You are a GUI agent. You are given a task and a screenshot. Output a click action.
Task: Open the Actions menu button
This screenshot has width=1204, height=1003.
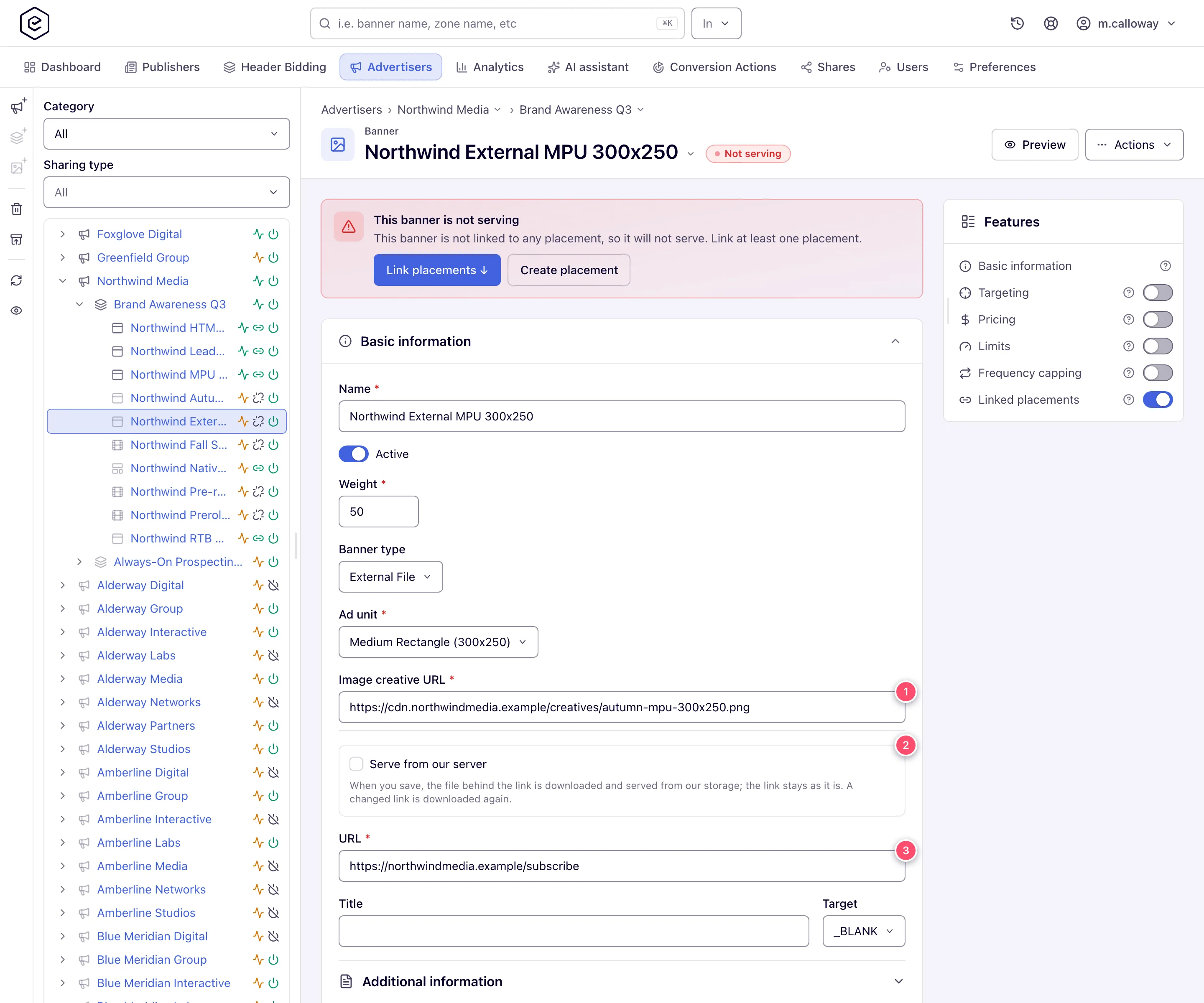tap(1134, 145)
